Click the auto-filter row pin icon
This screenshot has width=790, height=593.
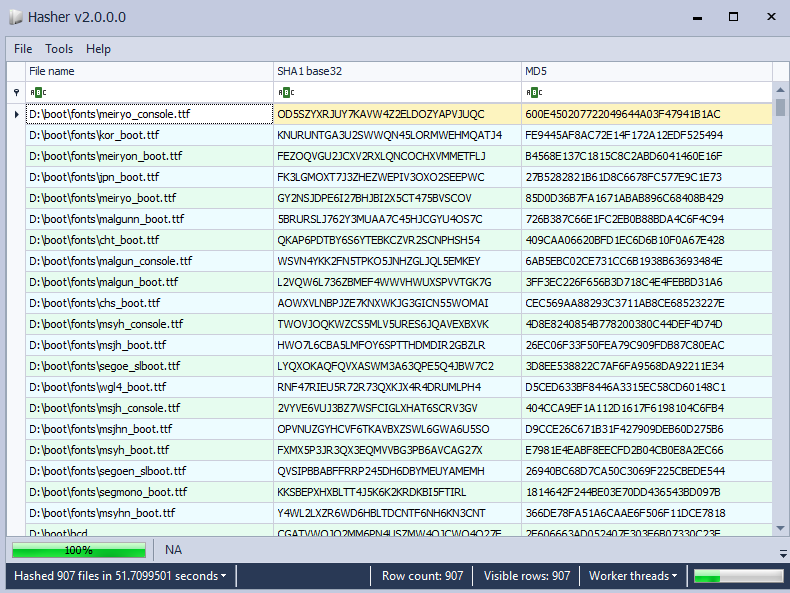[15, 93]
